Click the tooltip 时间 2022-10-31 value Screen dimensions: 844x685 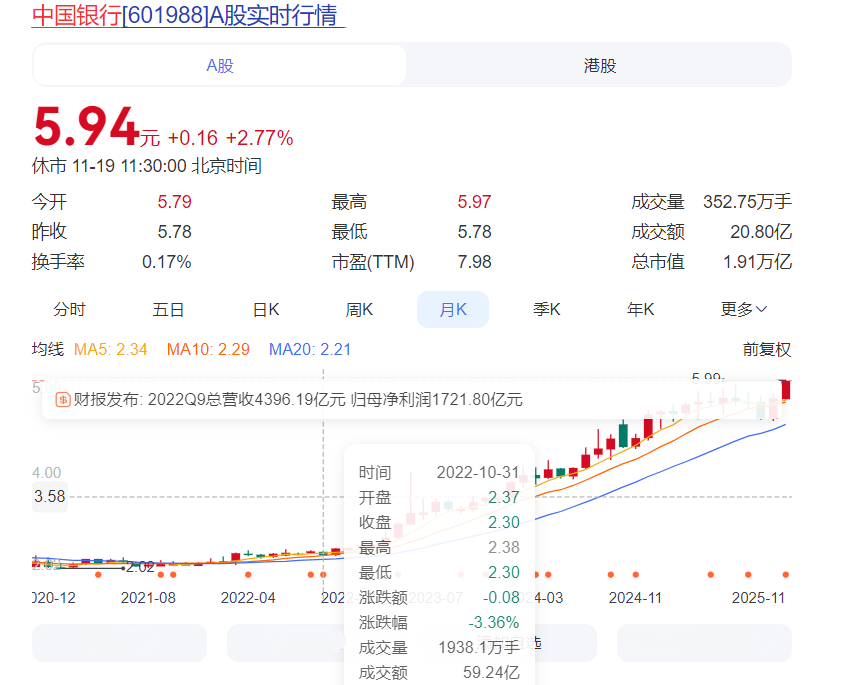click(x=478, y=472)
